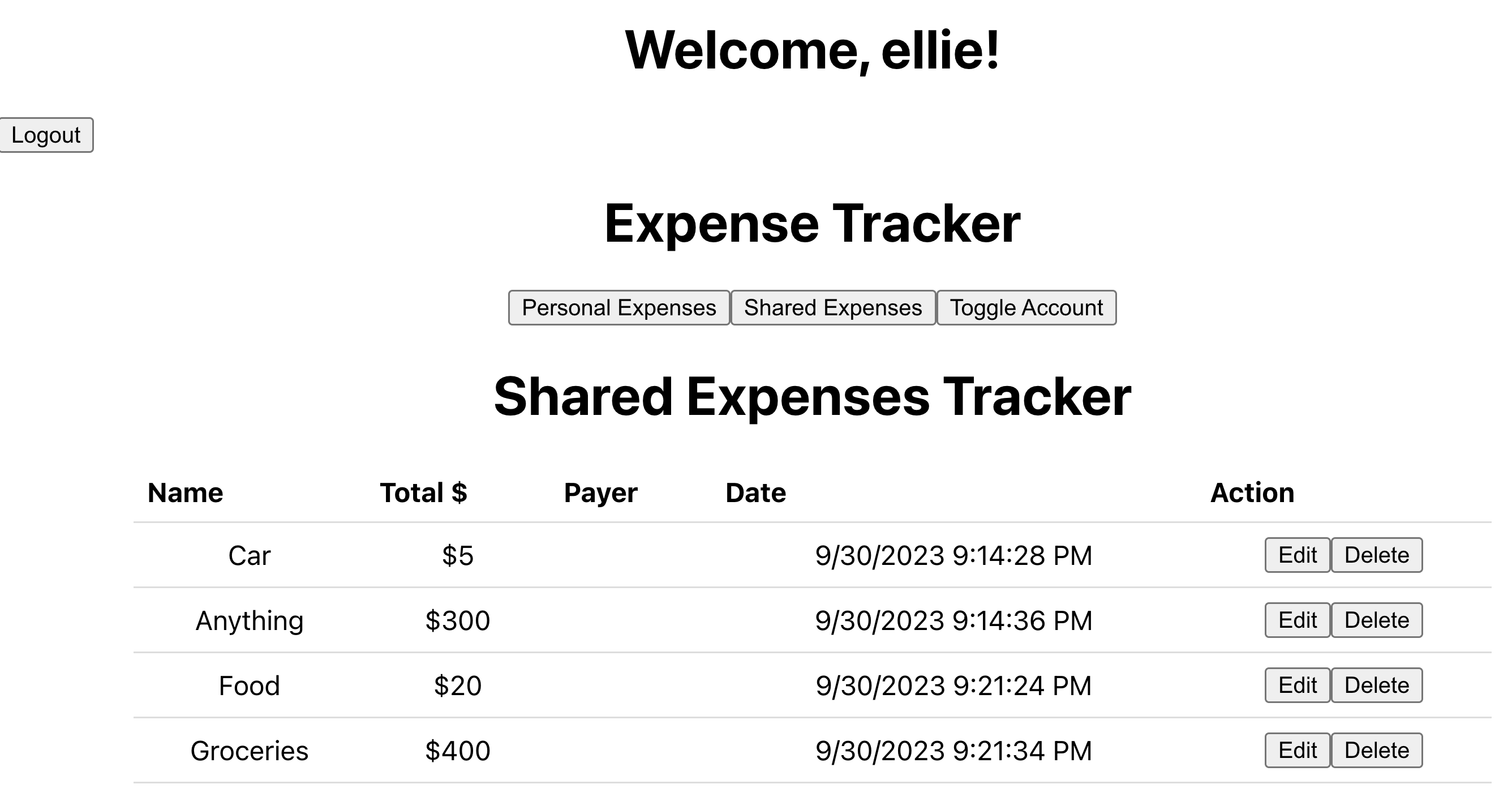Click the Payer column header
Viewport: 1512px width, 797px height.
coord(600,492)
